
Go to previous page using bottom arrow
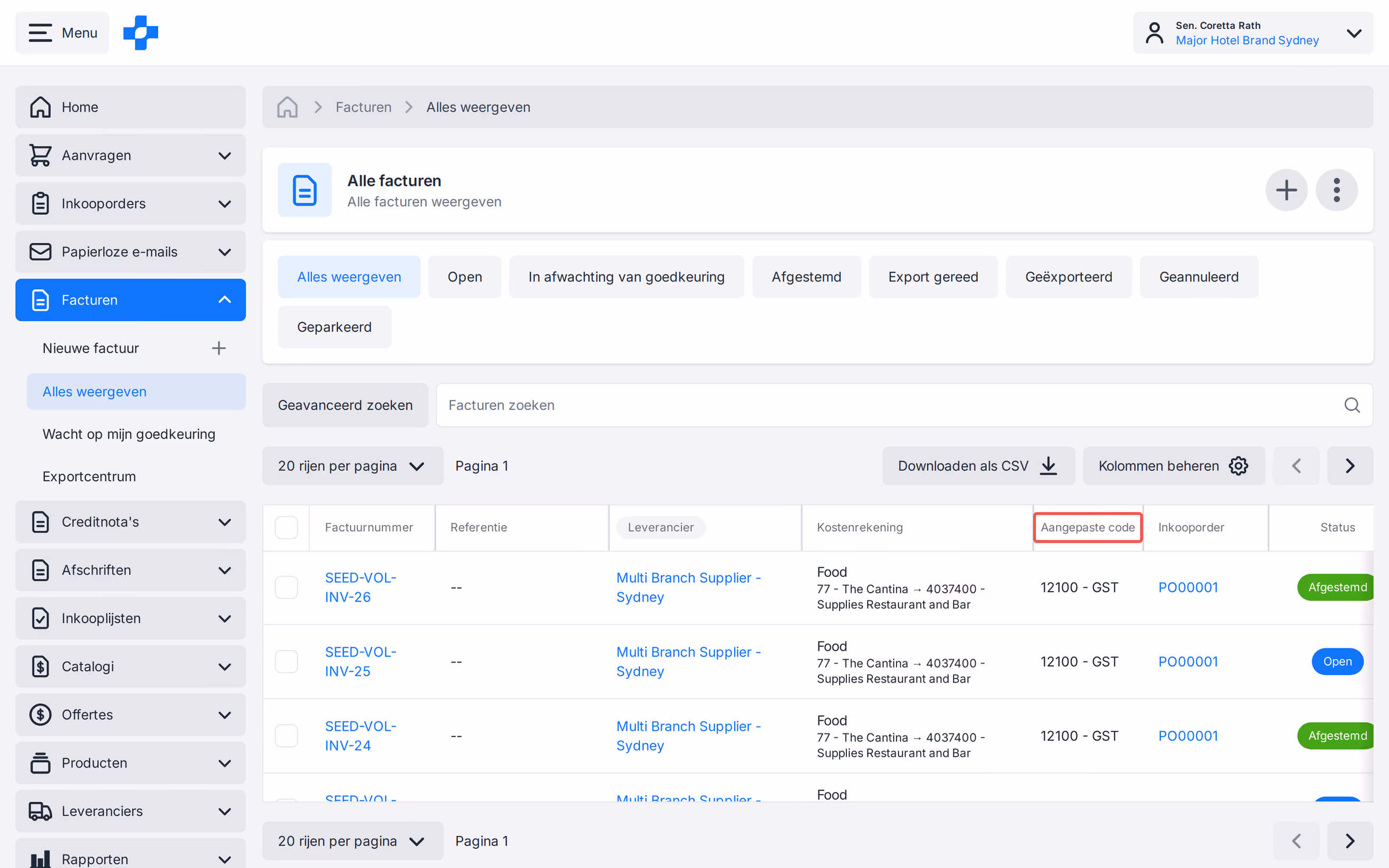click(x=1296, y=841)
